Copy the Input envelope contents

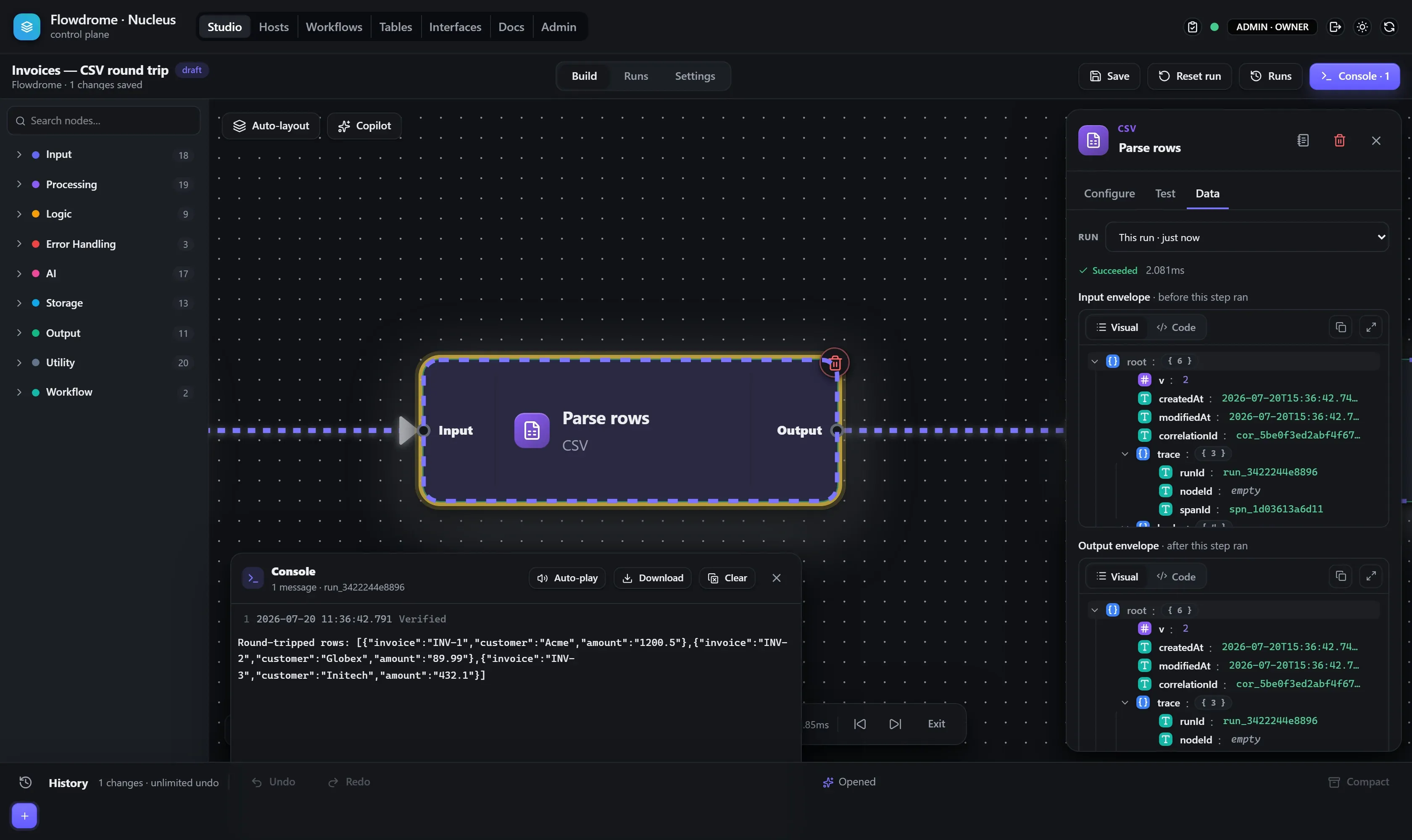[x=1340, y=327]
